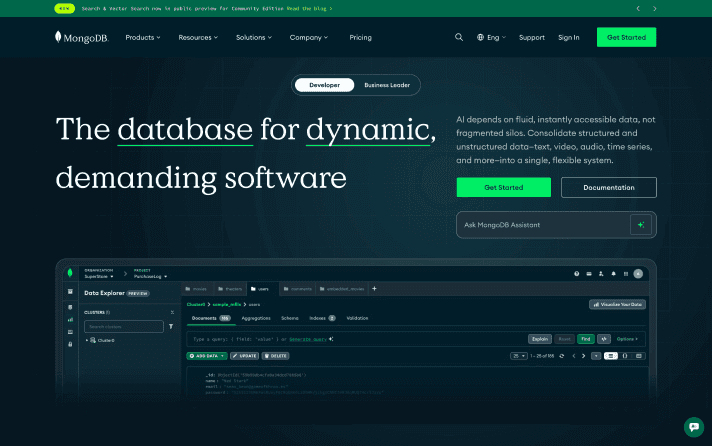Viewport: 712px width, 446px height.
Task: Click the filter icon beside cluster search
Action: [x=171, y=327]
